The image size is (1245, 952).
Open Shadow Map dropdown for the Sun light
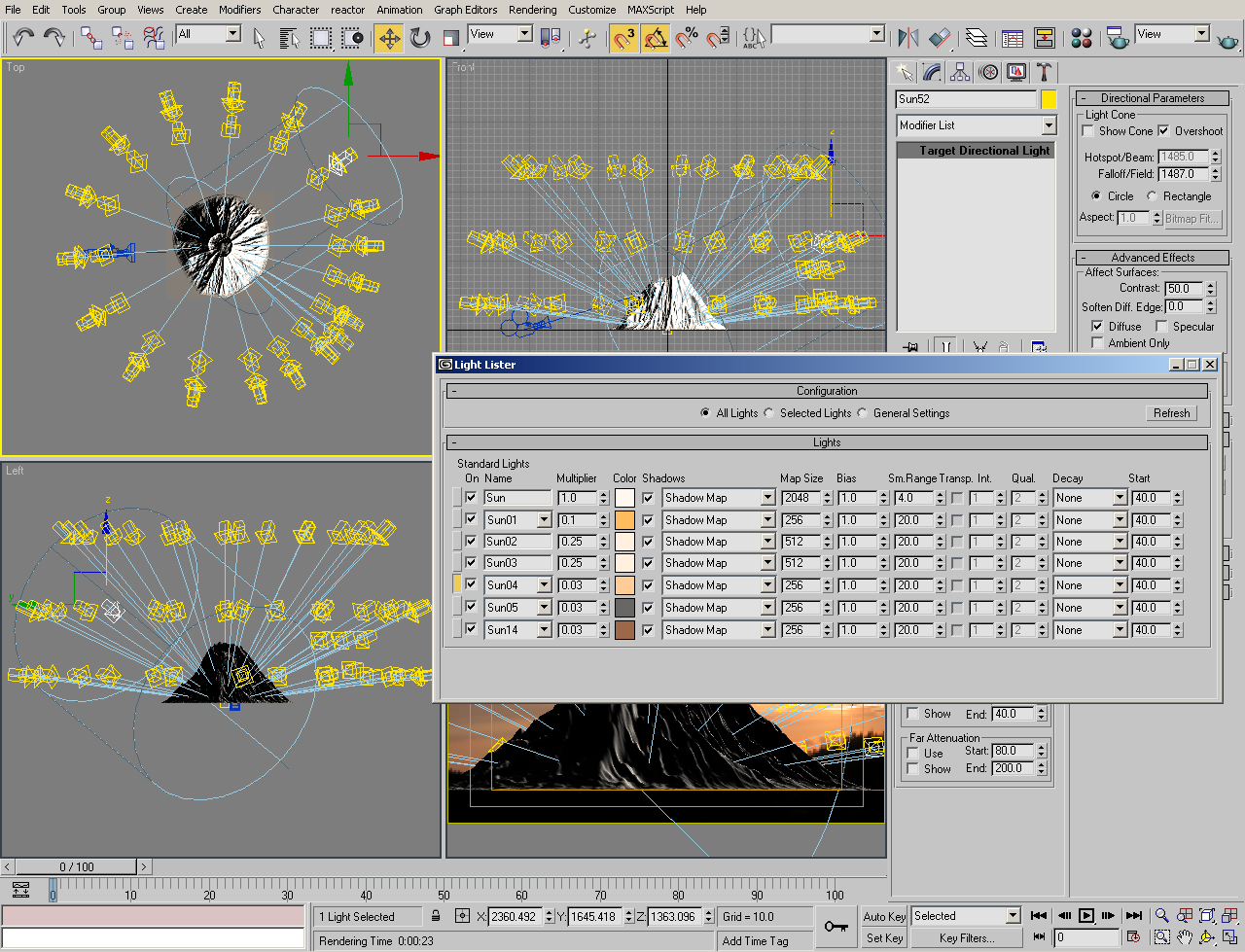coord(719,498)
